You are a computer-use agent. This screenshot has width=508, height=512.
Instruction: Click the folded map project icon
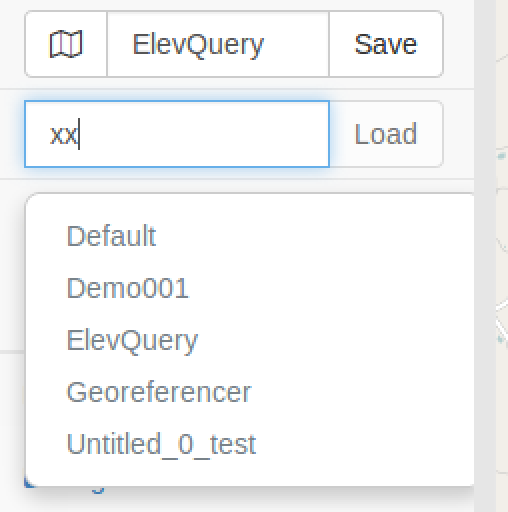click(x=66, y=44)
